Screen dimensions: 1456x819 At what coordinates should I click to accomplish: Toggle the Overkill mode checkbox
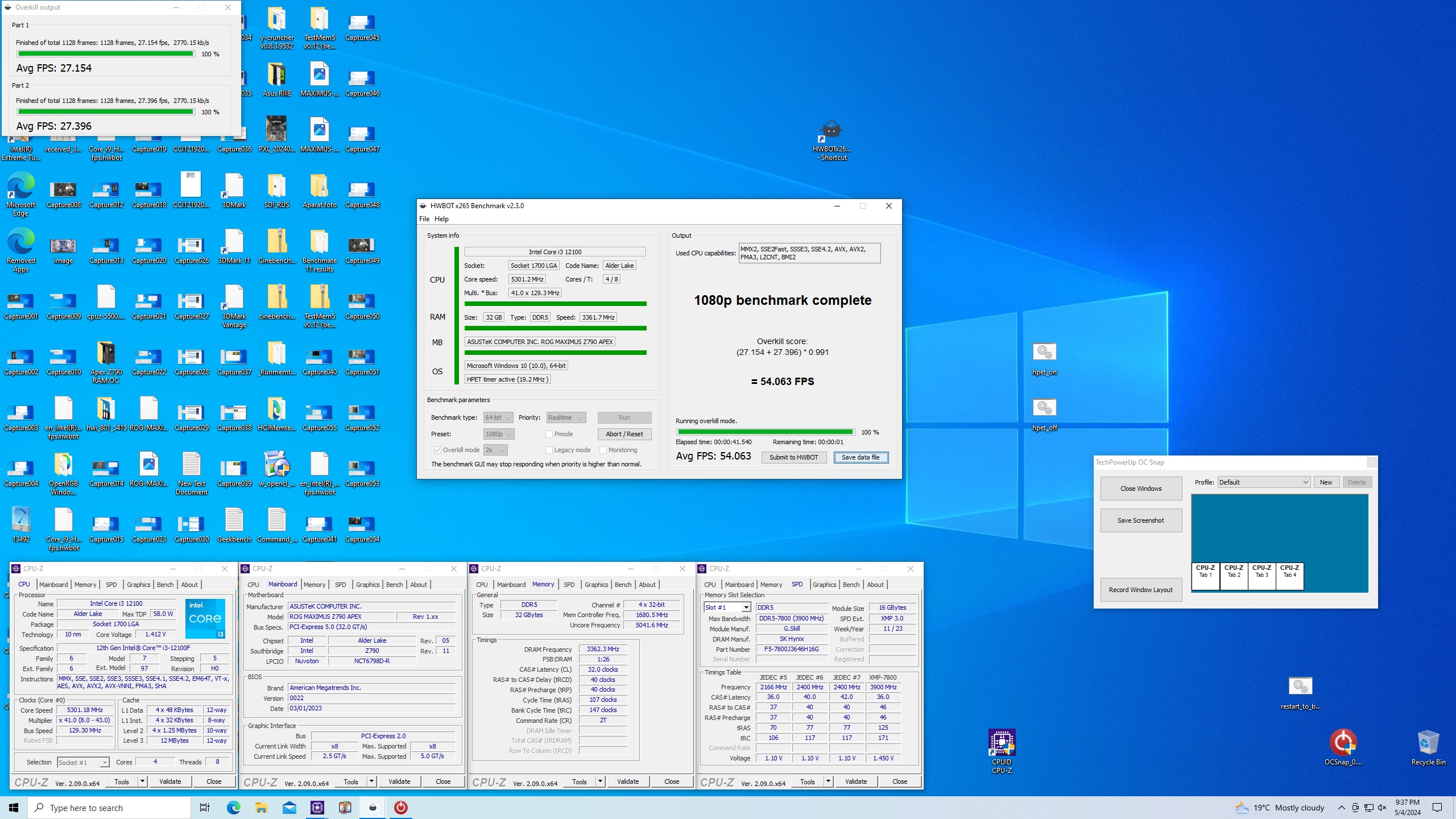click(x=437, y=450)
